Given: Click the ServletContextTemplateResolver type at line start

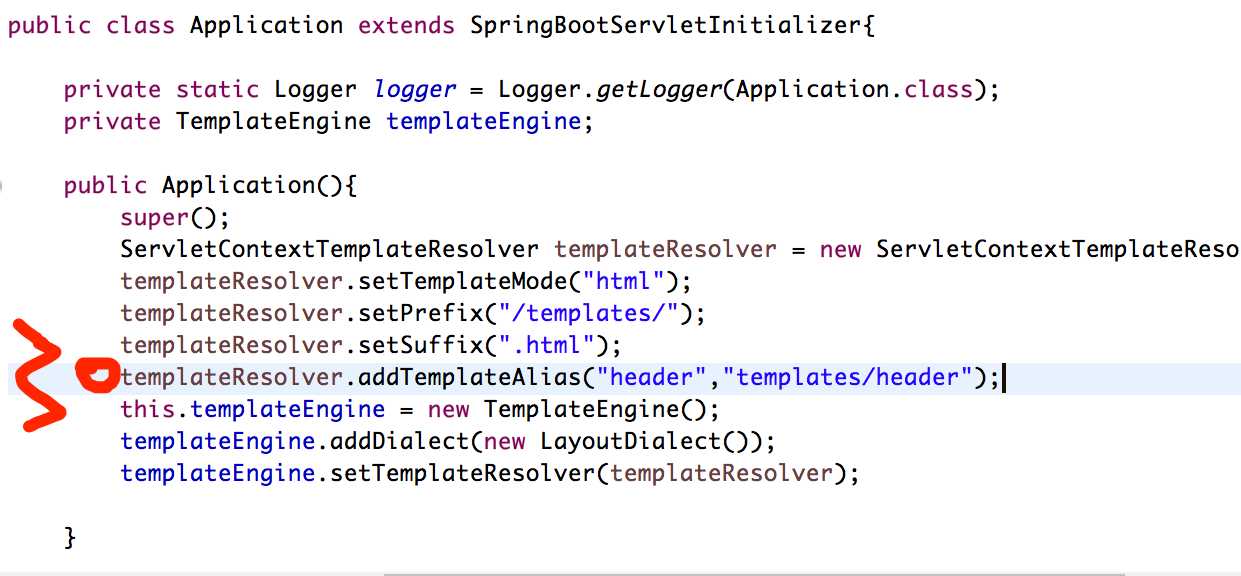Looking at the screenshot, I should coord(330,250).
